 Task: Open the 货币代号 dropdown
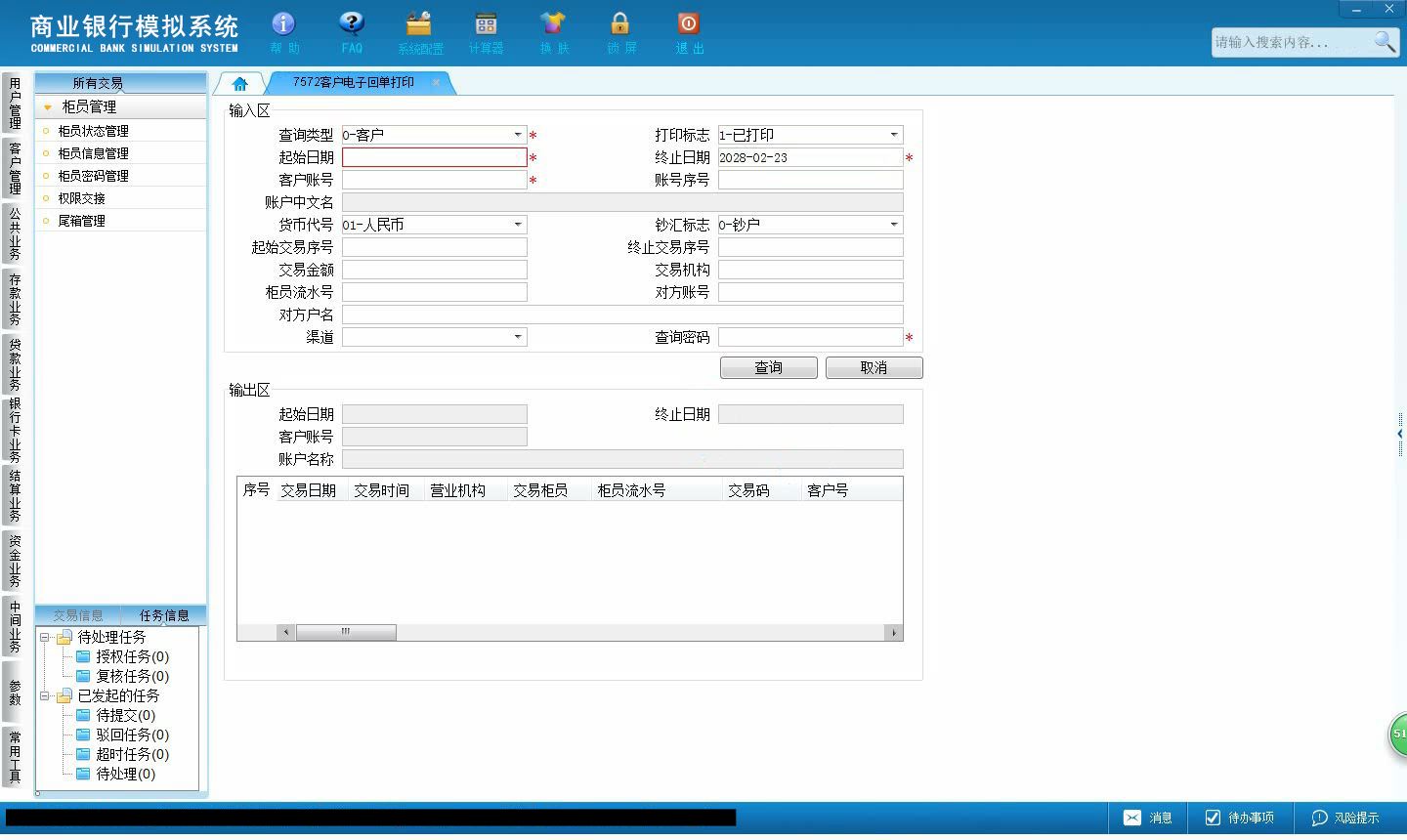coord(518,225)
